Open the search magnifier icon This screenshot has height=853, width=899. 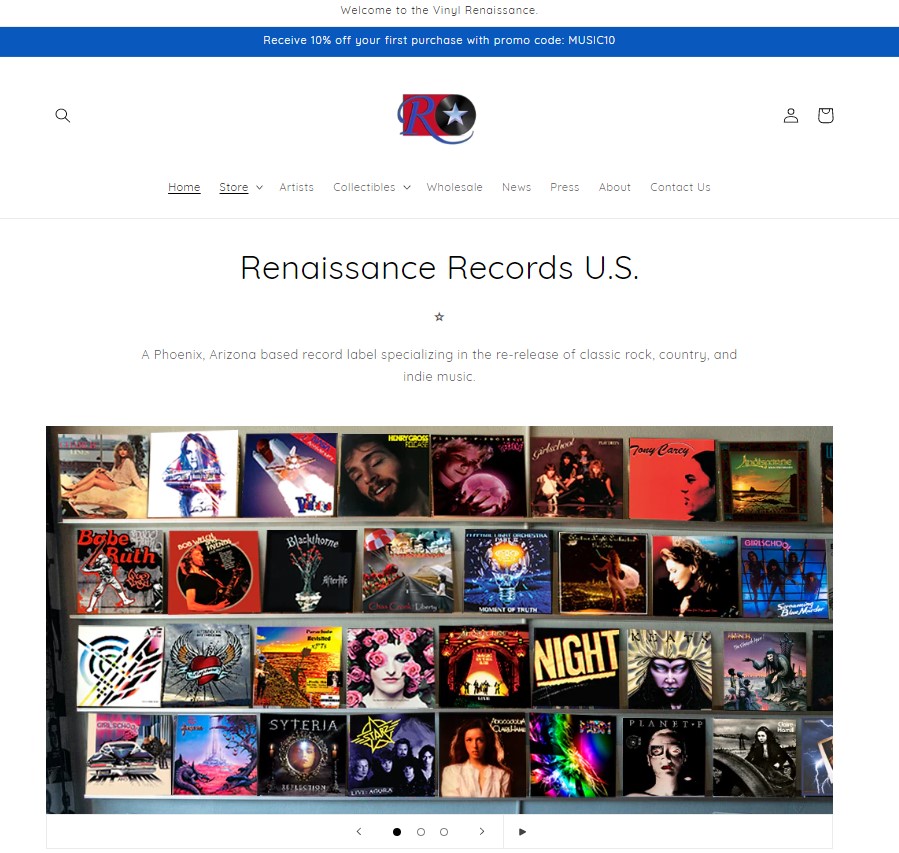(x=62, y=115)
